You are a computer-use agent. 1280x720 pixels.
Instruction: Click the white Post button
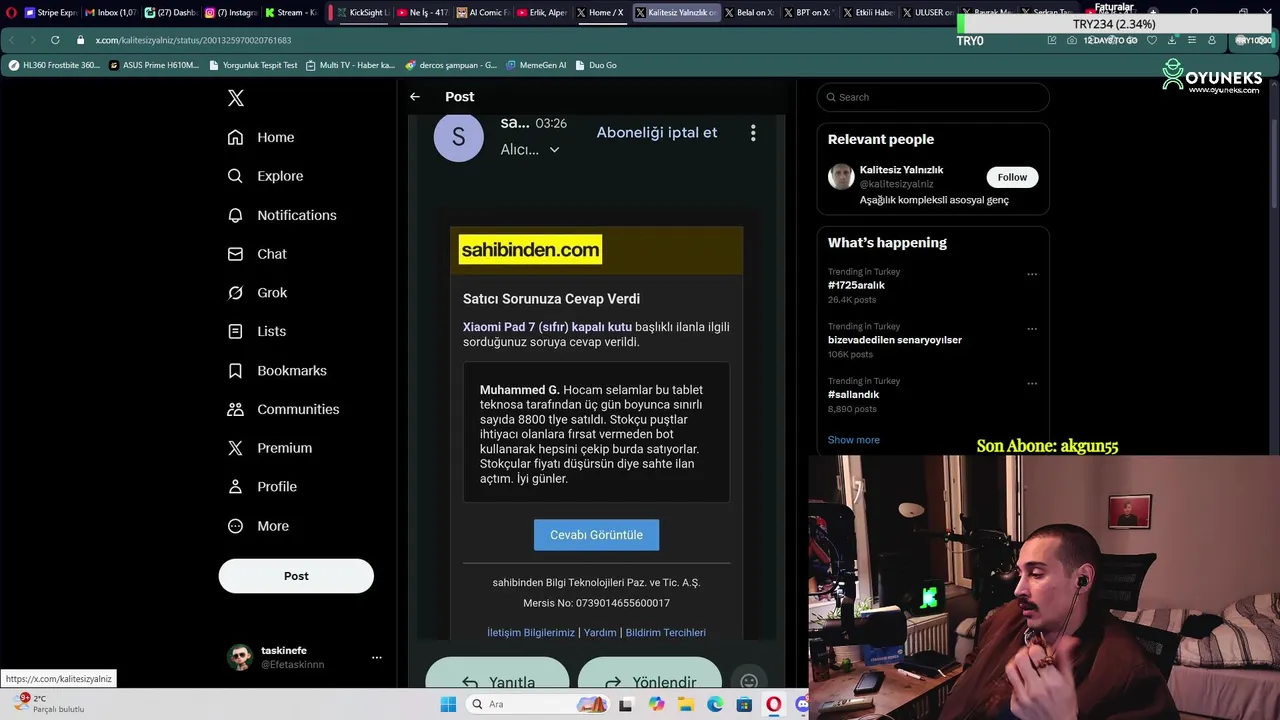[296, 576]
